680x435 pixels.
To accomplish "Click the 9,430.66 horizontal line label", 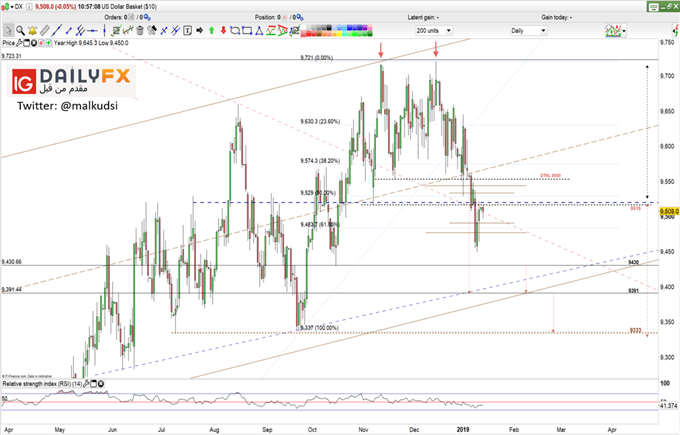I will (x=12, y=262).
